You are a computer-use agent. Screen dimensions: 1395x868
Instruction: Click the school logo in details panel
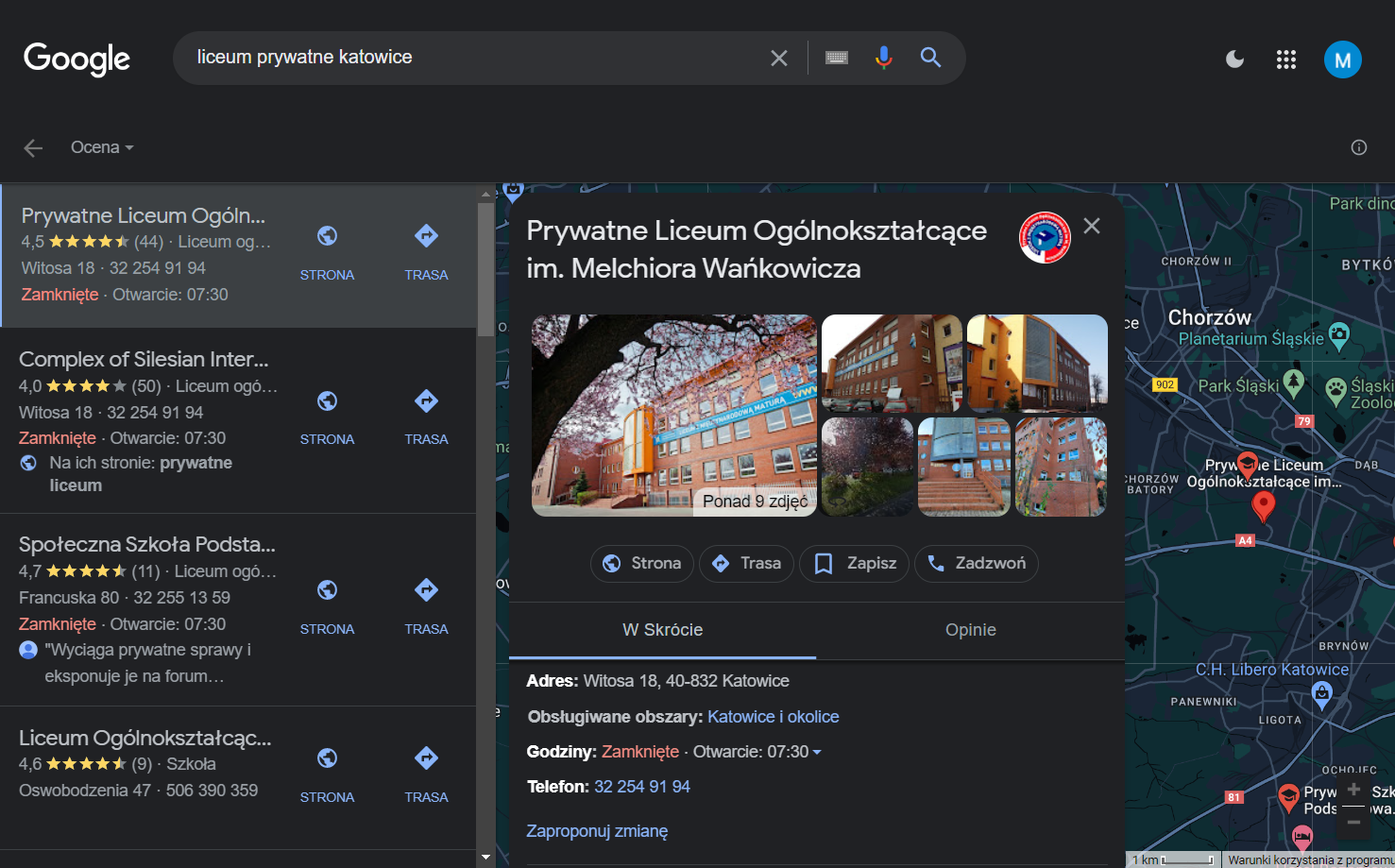click(1045, 237)
